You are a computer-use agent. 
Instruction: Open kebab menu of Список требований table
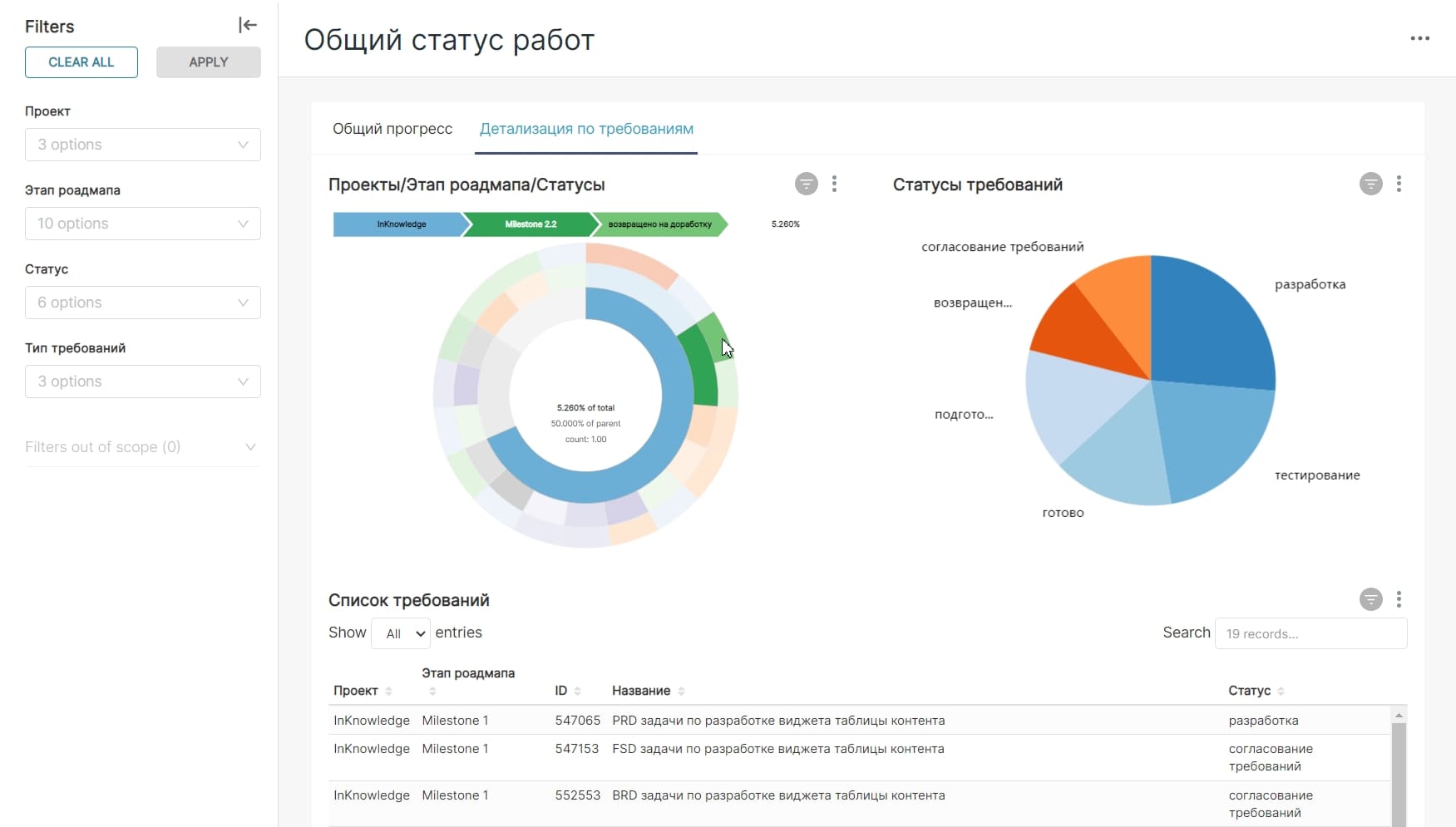pos(1399,599)
